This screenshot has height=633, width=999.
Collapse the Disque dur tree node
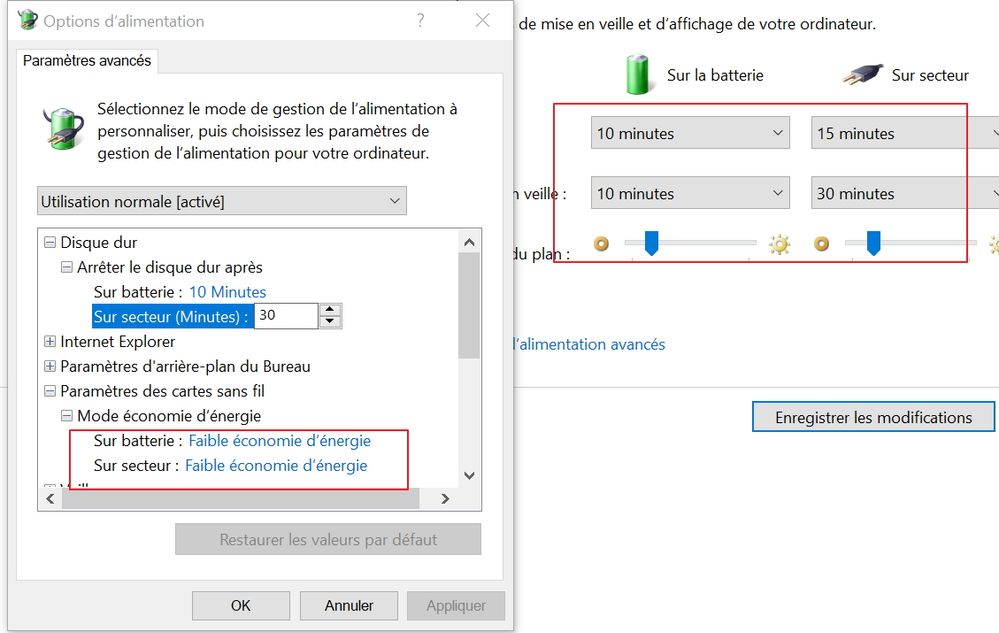[50, 242]
